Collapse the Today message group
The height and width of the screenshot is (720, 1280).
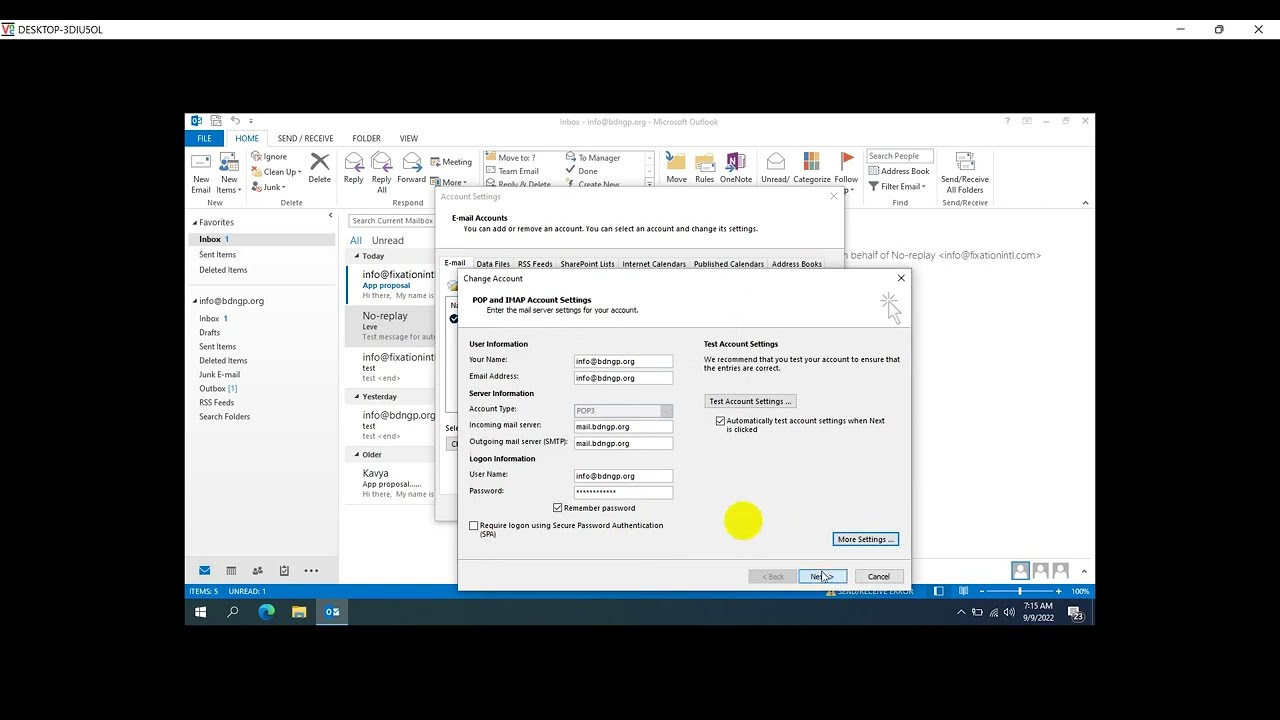point(357,256)
